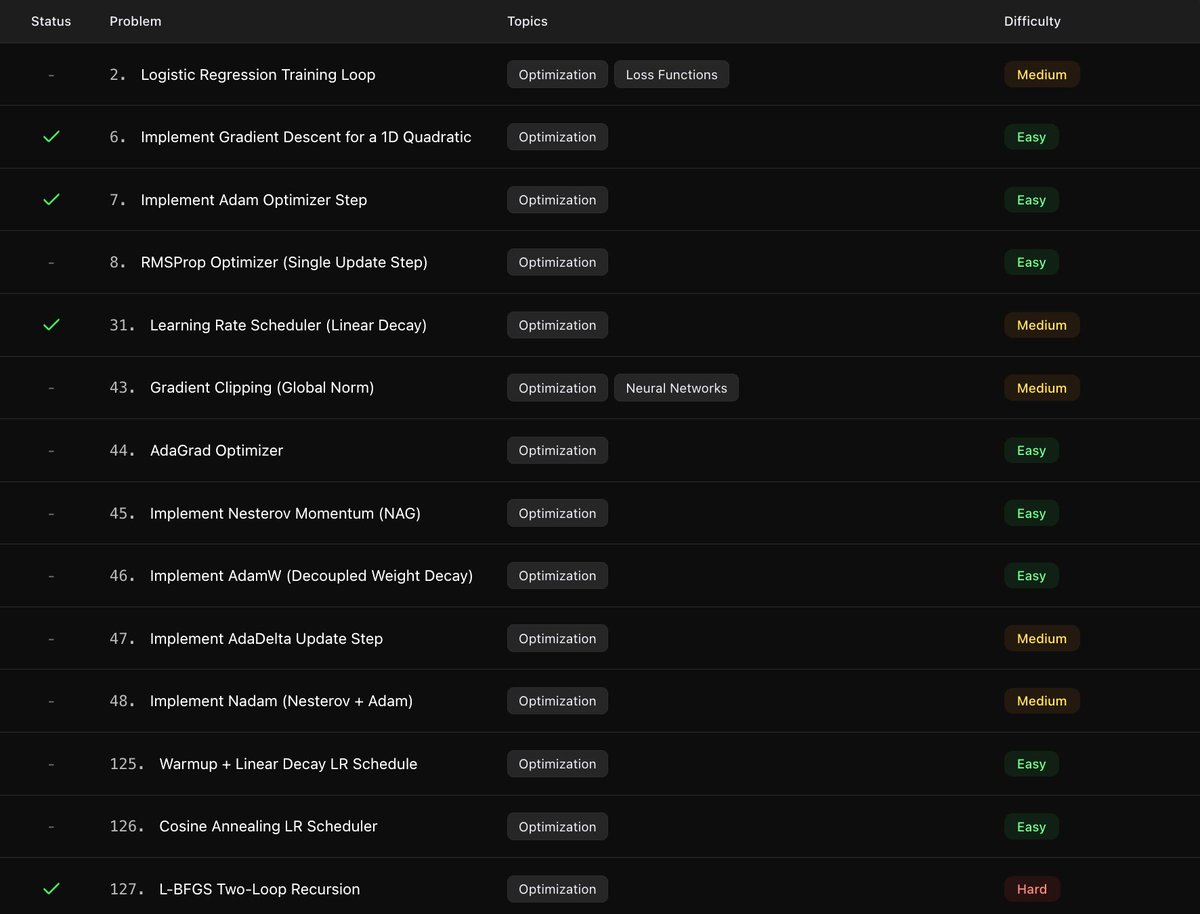Click Optimization tag on Logistic Regression row
Viewport: 1200px width, 914px height.
pyautogui.click(x=557, y=75)
